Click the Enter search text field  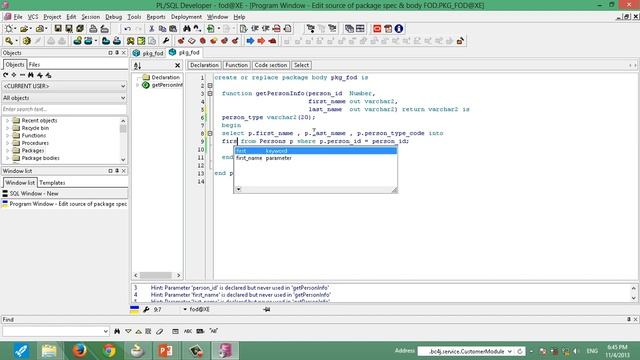(x=64, y=109)
